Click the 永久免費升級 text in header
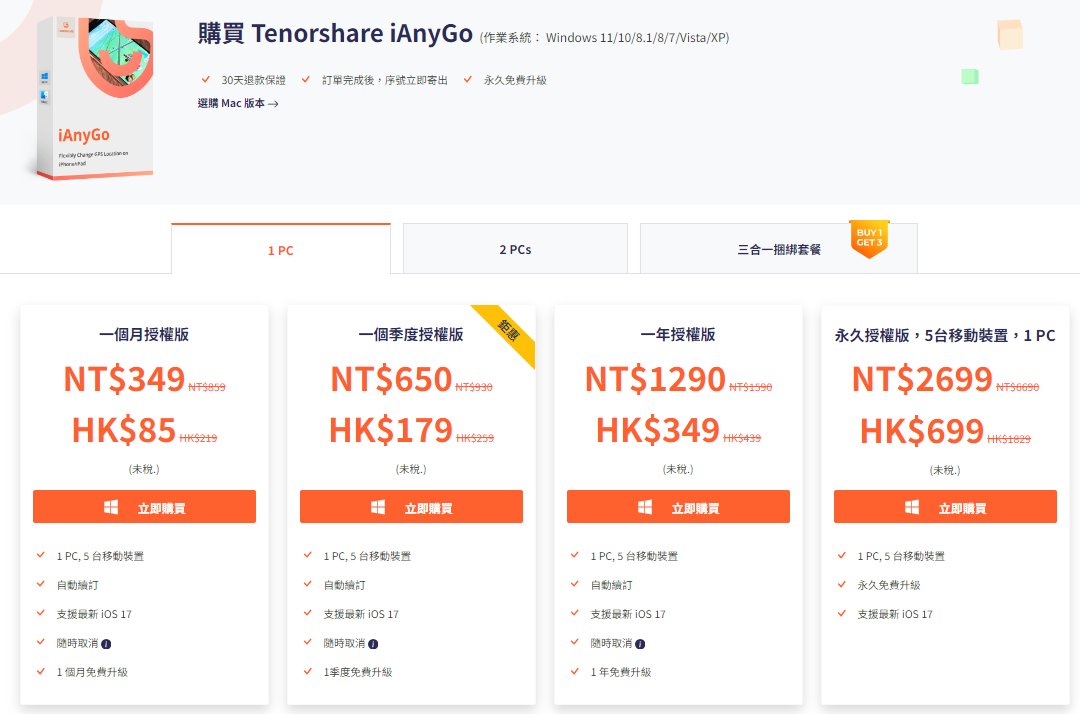The image size is (1080, 714). [x=515, y=81]
